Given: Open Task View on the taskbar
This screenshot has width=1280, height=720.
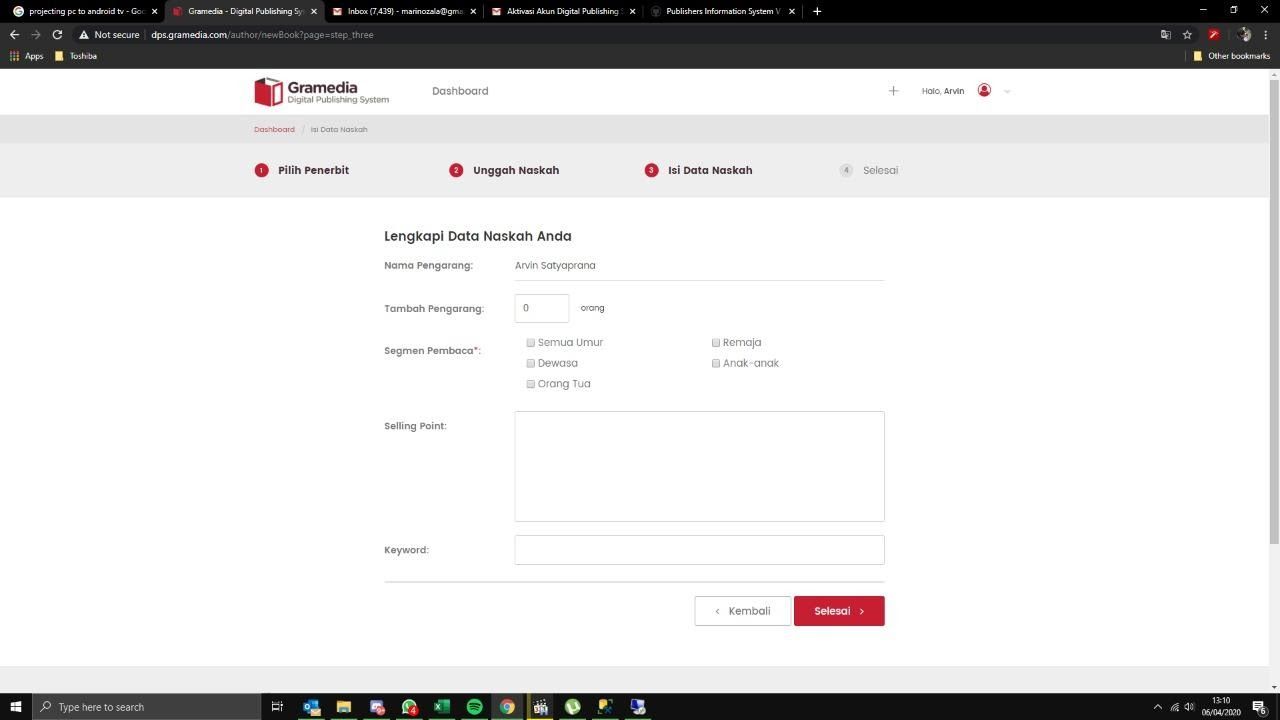Looking at the screenshot, I should pos(278,707).
